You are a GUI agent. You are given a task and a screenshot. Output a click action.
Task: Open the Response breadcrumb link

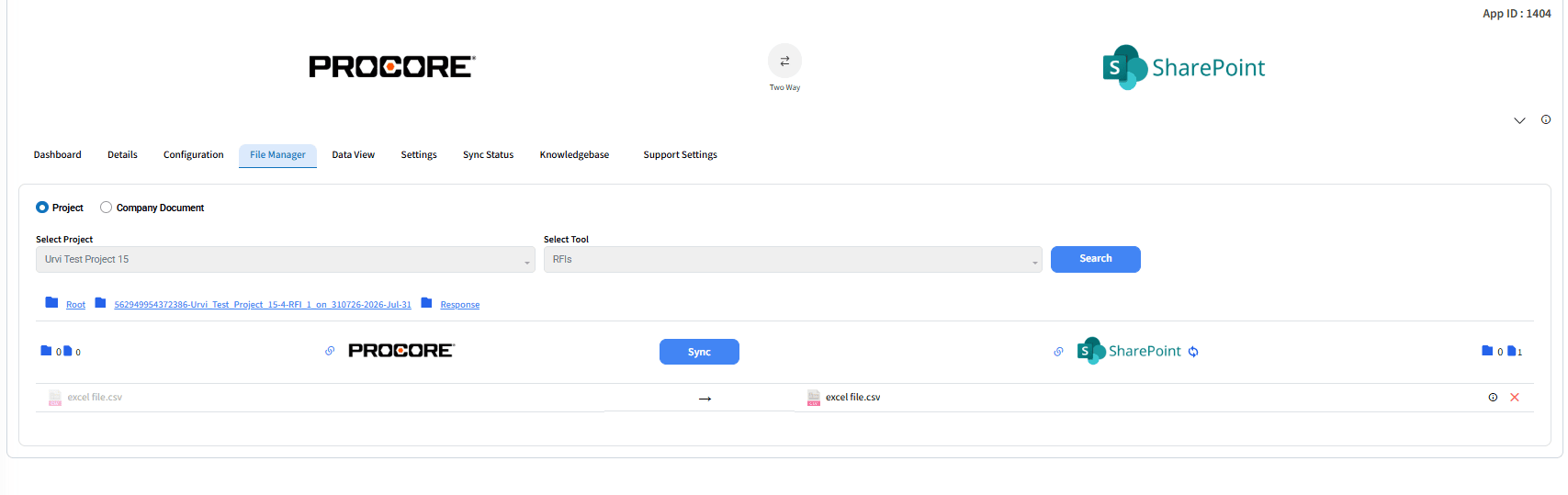point(460,305)
